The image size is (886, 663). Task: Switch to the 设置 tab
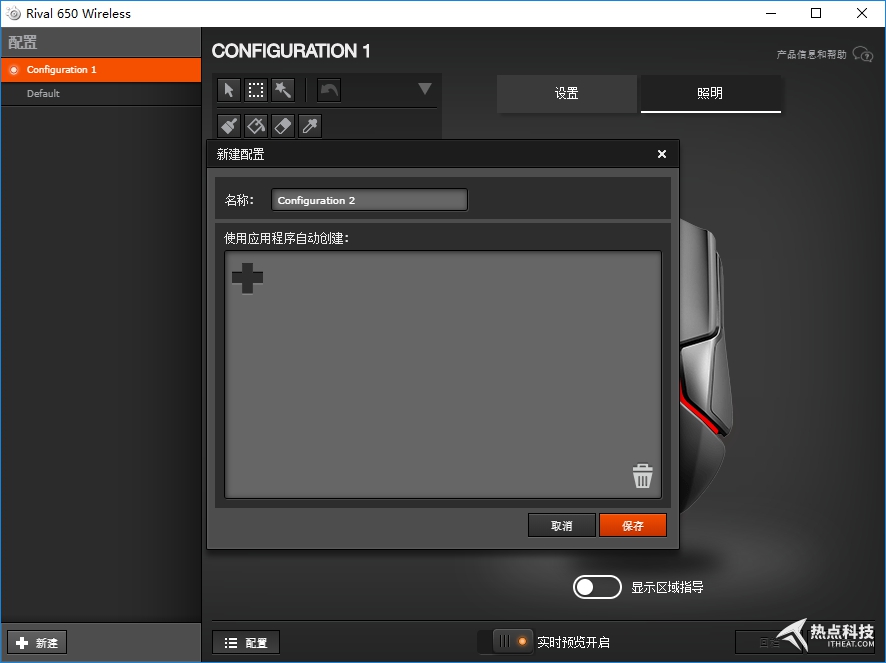coord(567,94)
